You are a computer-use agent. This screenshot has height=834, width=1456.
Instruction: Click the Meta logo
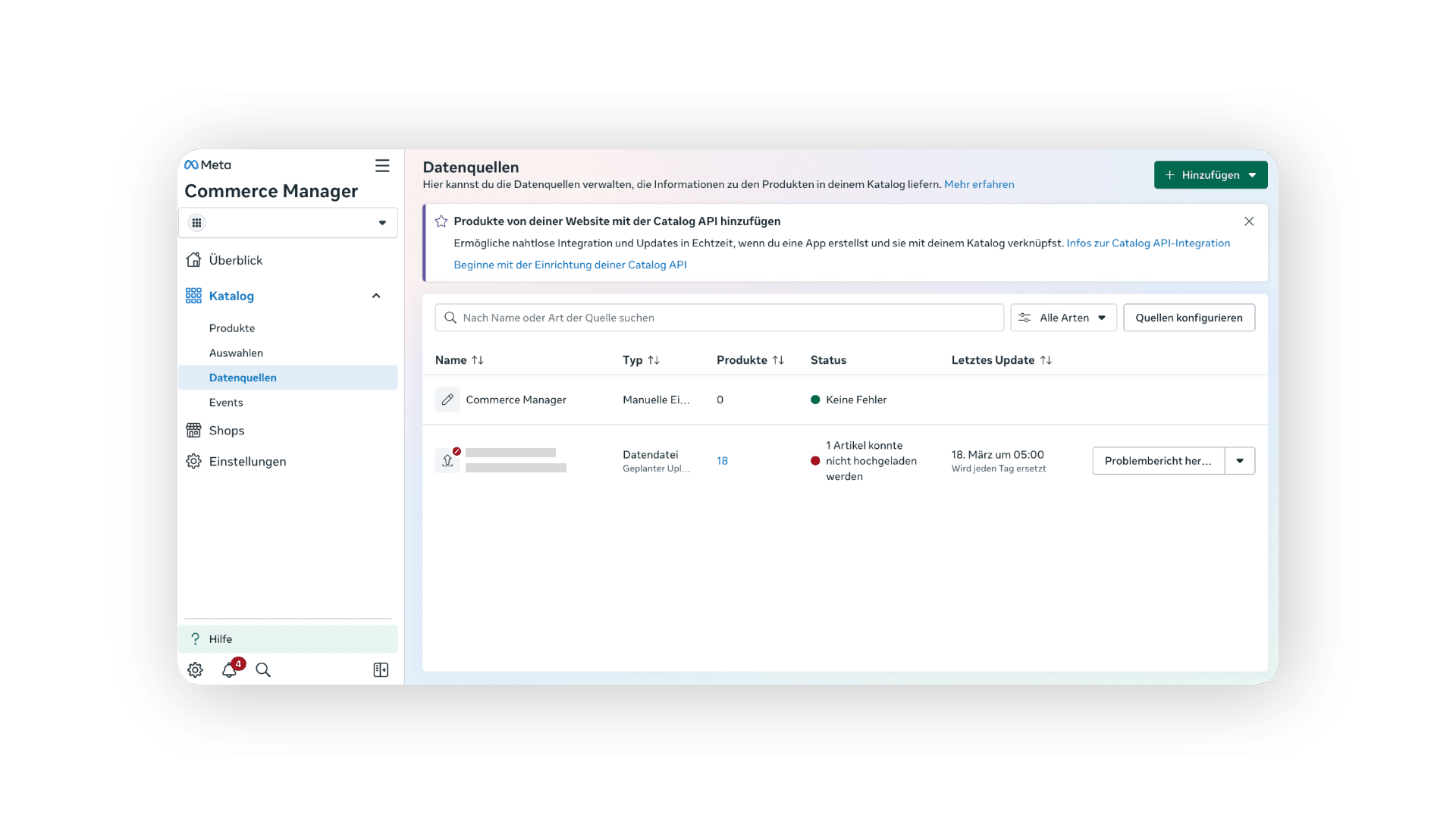click(208, 165)
